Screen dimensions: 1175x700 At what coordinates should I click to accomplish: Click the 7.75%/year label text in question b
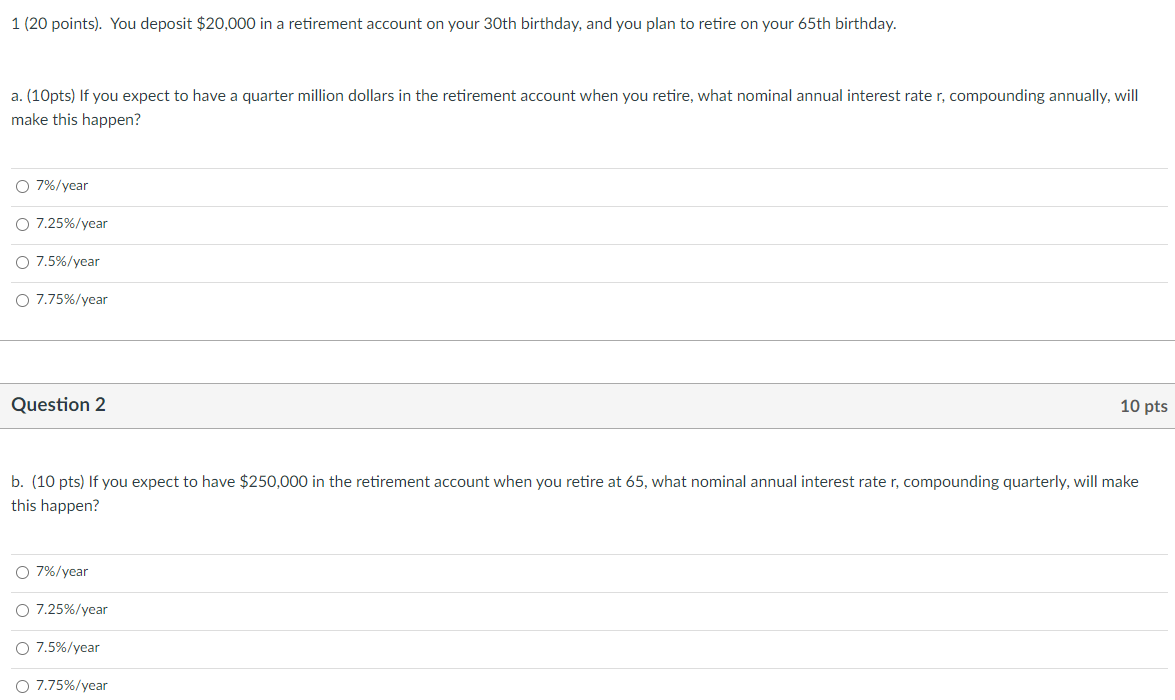coord(70,686)
